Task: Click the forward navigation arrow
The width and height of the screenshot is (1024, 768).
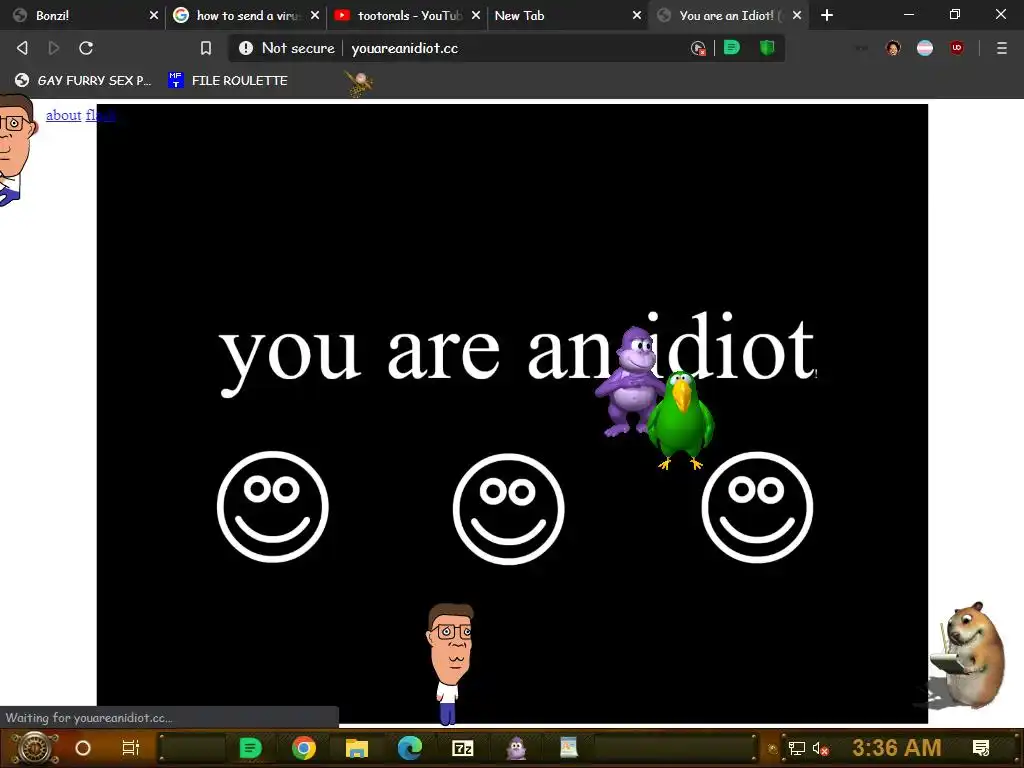Action: [54, 48]
